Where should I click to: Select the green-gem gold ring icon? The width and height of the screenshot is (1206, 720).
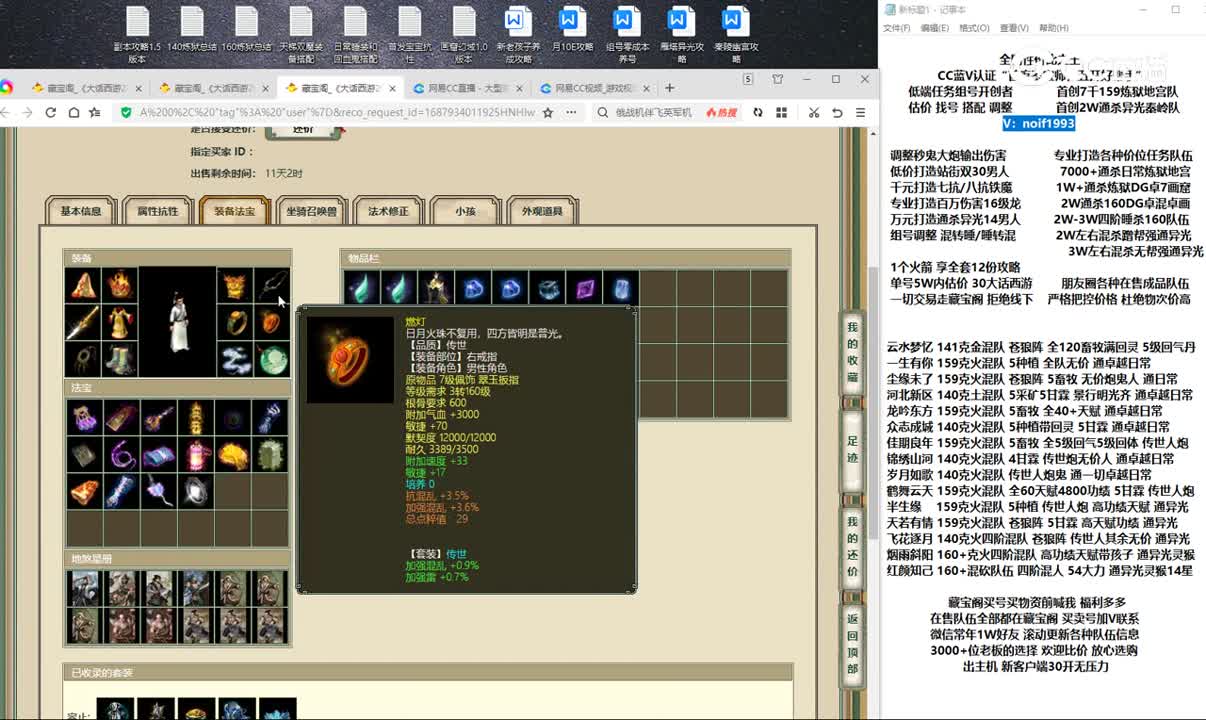[234, 322]
